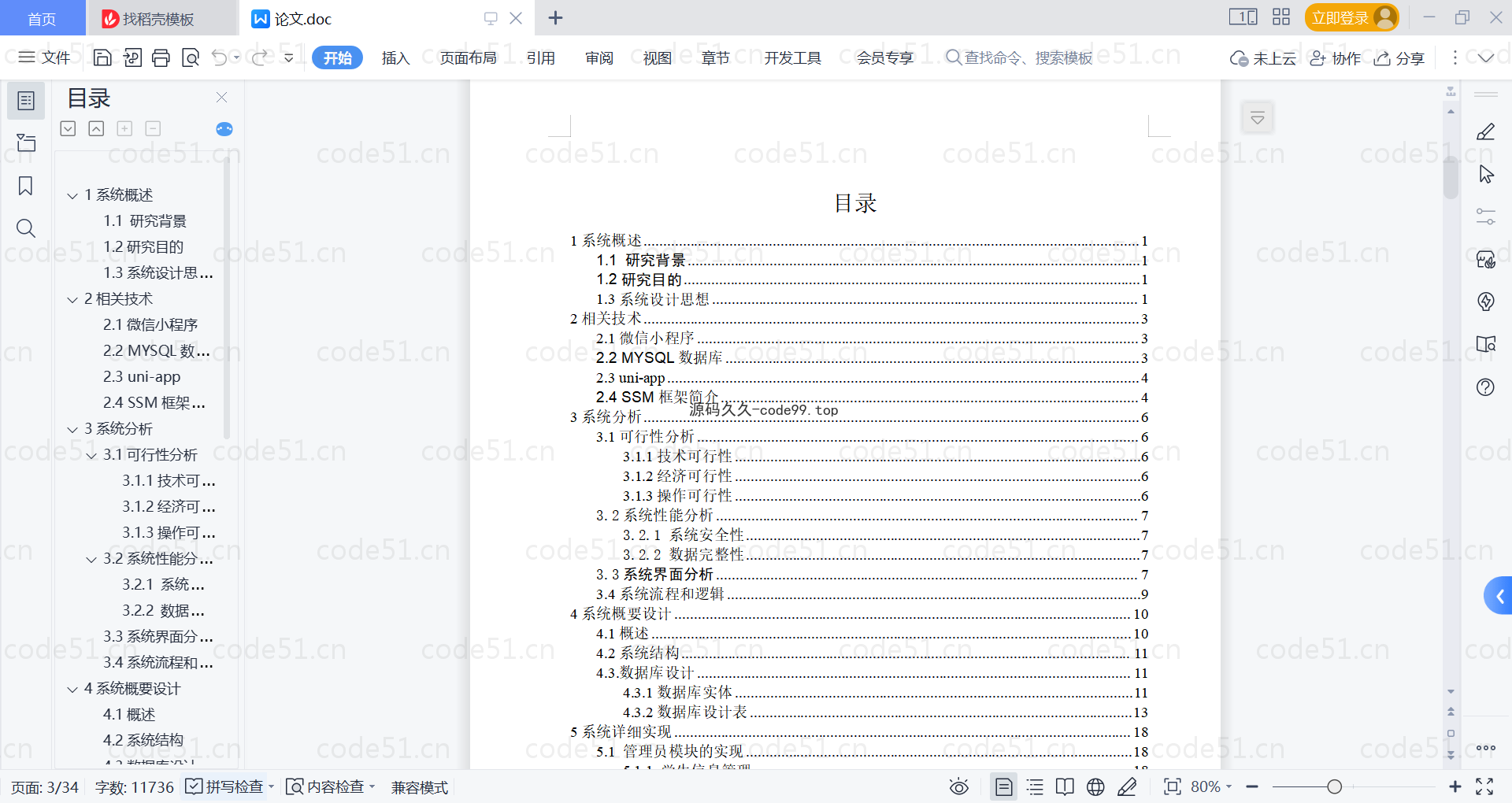Switch to the 审阅 tab
Image resolution: width=1512 pixels, height=803 pixels.
pyautogui.click(x=599, y=57)
